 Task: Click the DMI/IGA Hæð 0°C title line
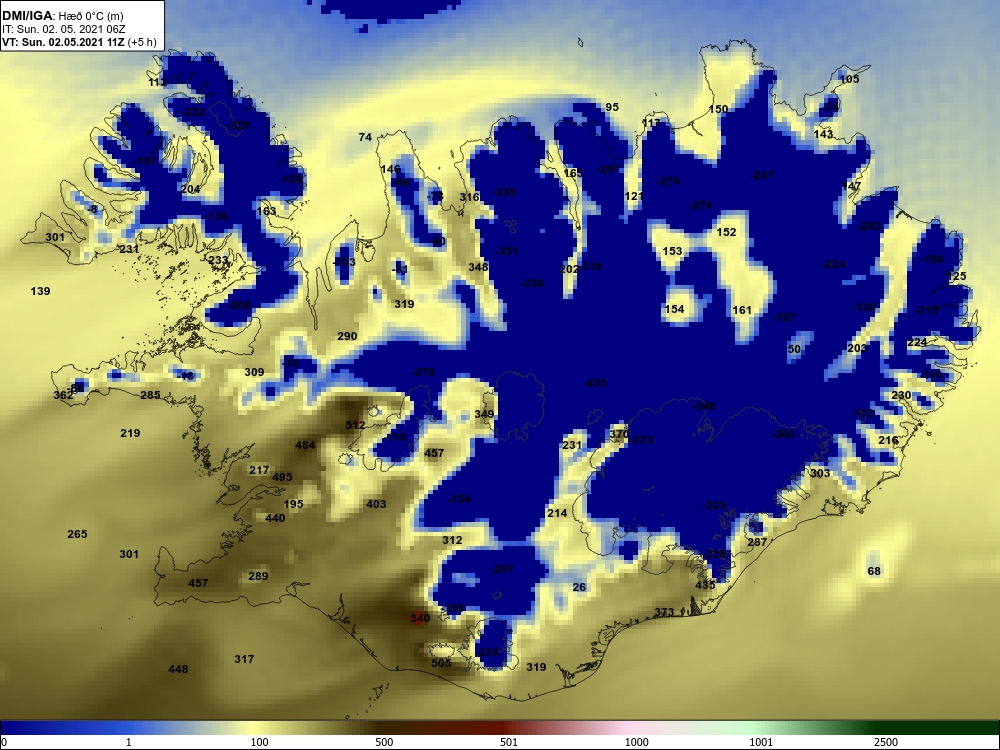click(x=63, y=16)
